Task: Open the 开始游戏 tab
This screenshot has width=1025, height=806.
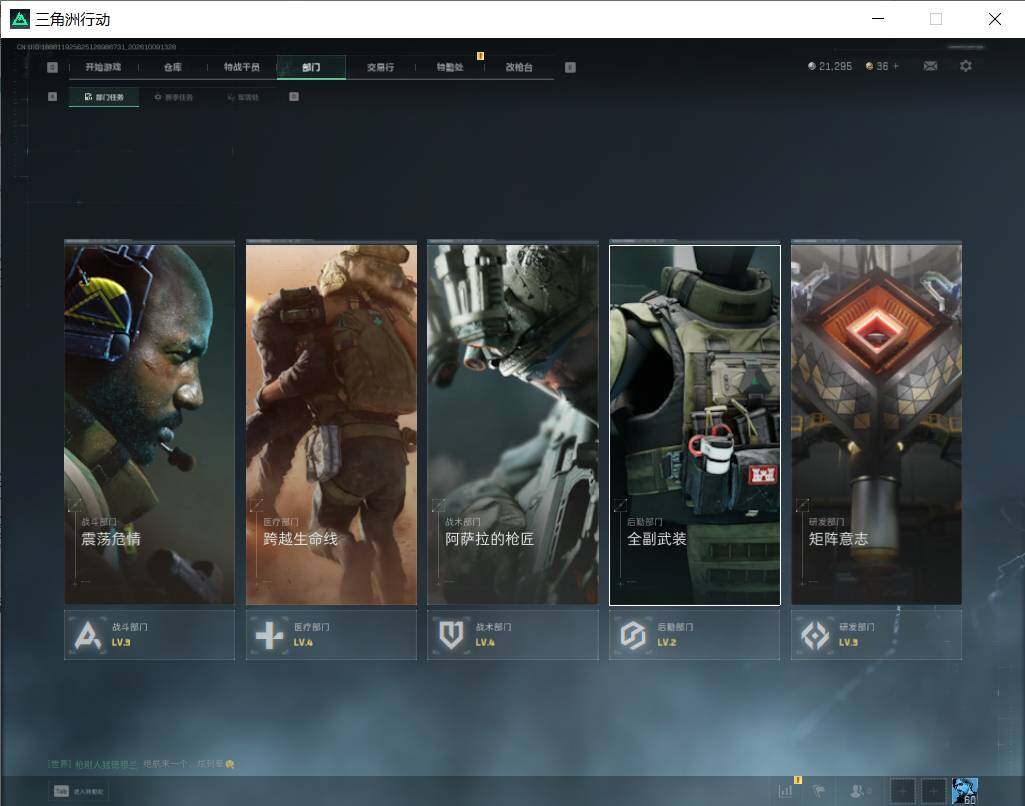Action: point(103,67)
